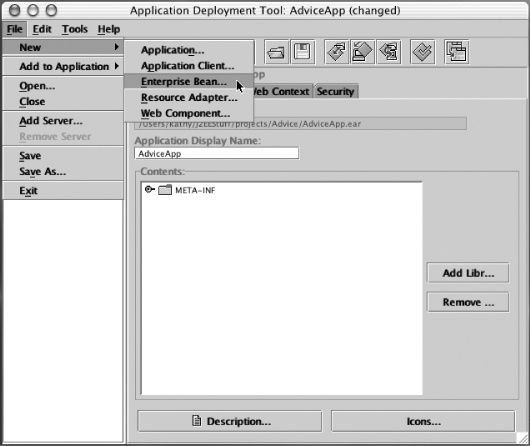Open the Edit menu
Screen dimensions: 530x446
click(x=42, y=29)
